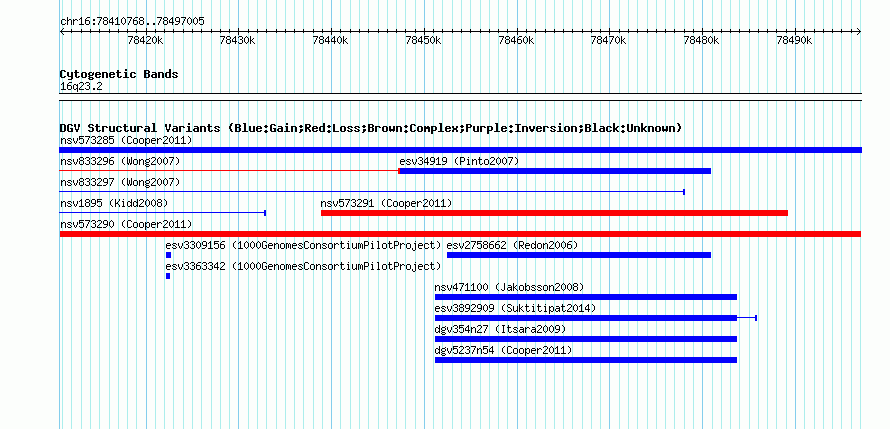Select the esv2758662 blue gain bar
The image size is (890, 429).
point(579,255)
